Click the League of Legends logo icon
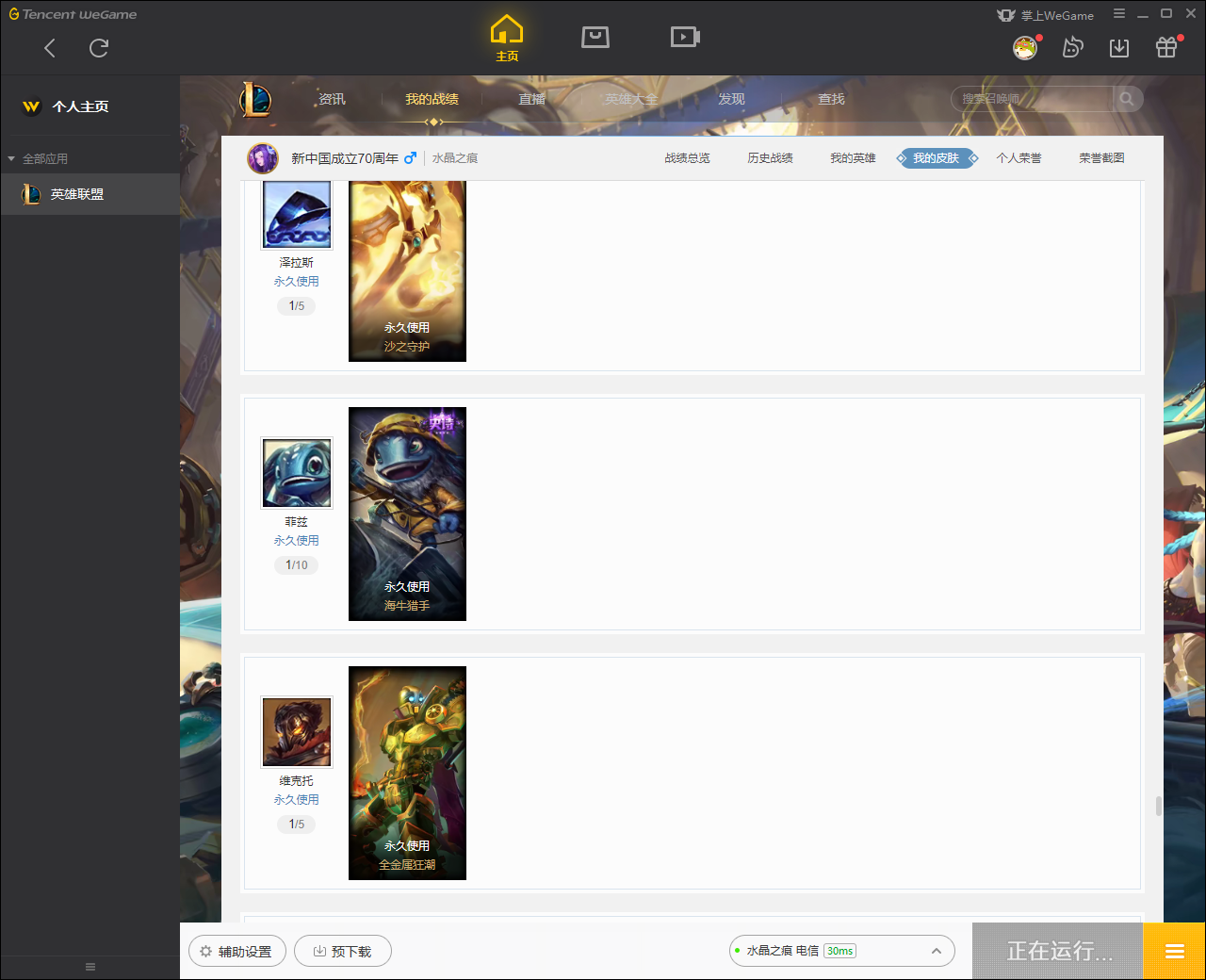Screen dimensions: 1206x980 (255, 99)
